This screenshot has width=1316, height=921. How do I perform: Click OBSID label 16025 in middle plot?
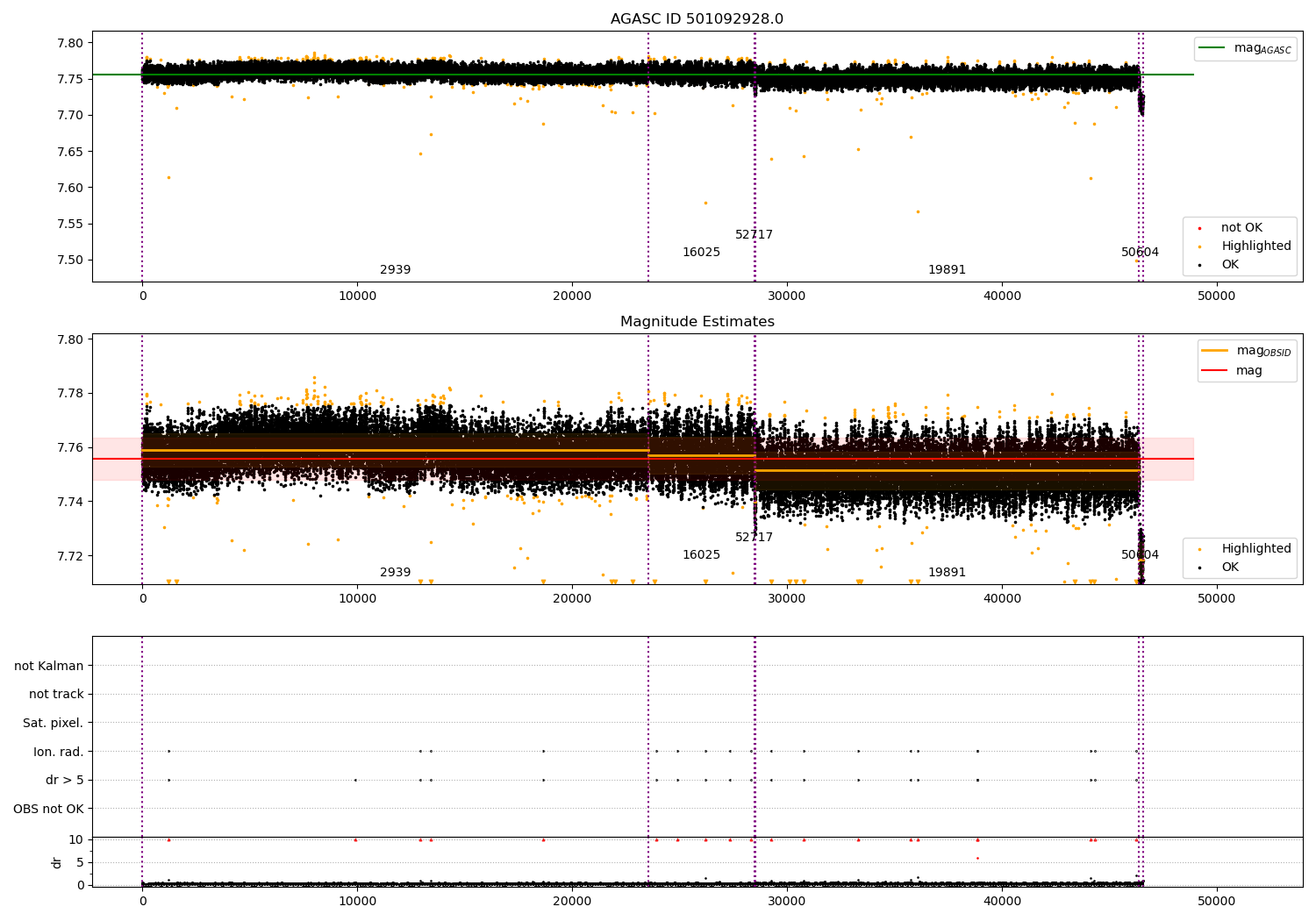pyautogui.click(x=701, y=555)
